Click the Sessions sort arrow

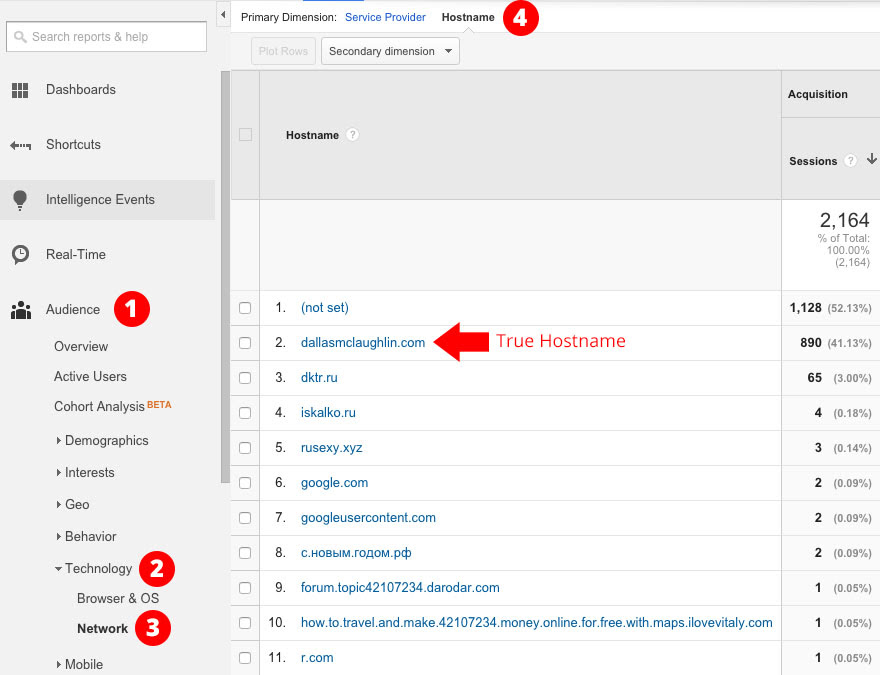pos(871,160)
